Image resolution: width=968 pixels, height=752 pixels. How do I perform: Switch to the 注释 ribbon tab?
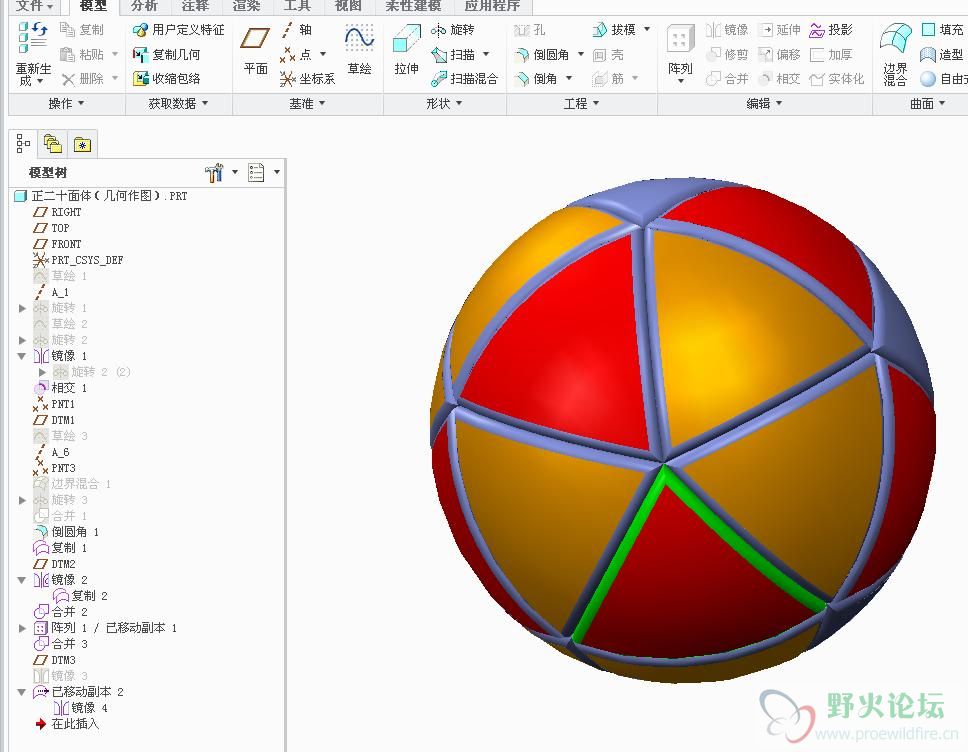point(195,6)
